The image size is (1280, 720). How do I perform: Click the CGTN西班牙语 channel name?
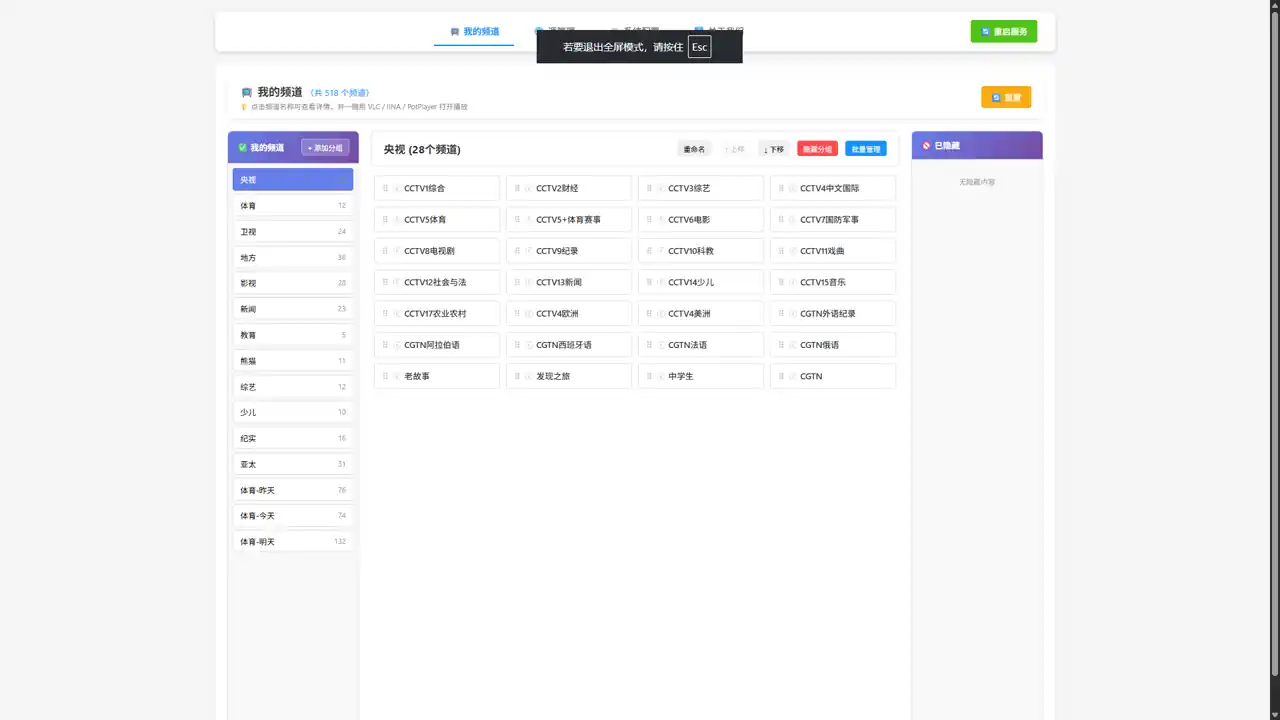564,345
